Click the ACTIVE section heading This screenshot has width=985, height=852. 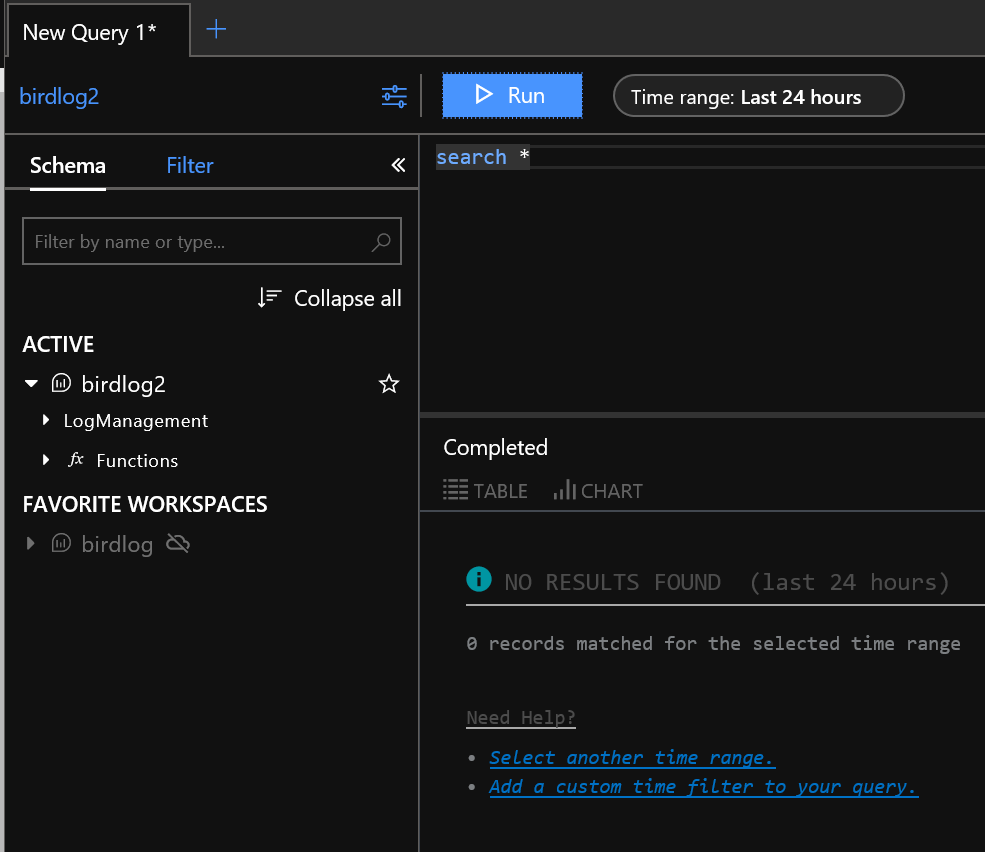click(58, 344)
